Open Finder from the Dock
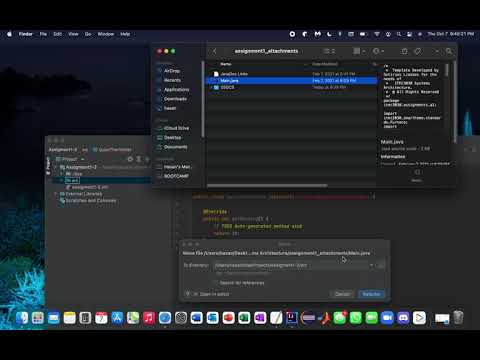The height and width of the screenshot is (360, 480). pos(22,318)
